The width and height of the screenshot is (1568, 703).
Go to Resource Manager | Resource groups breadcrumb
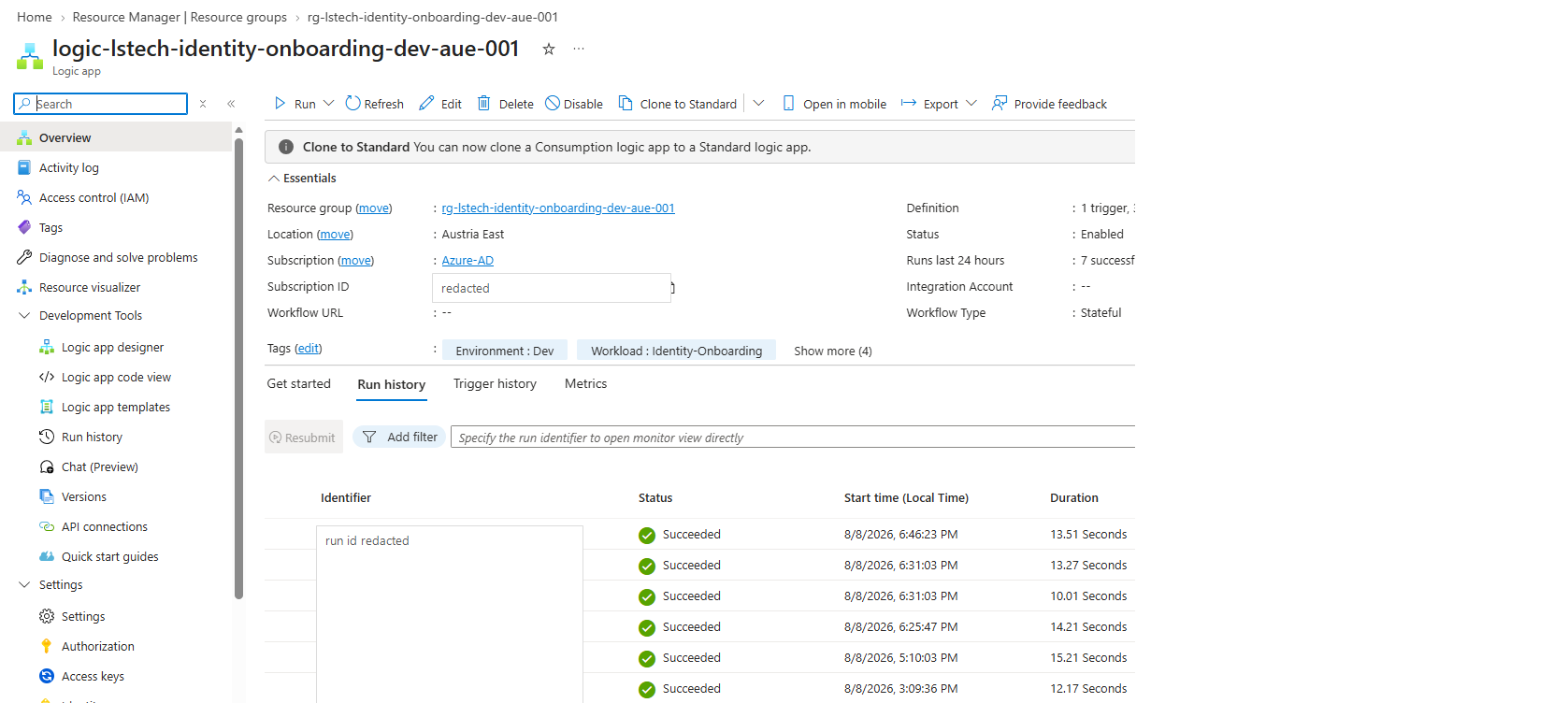coord(180,17)
